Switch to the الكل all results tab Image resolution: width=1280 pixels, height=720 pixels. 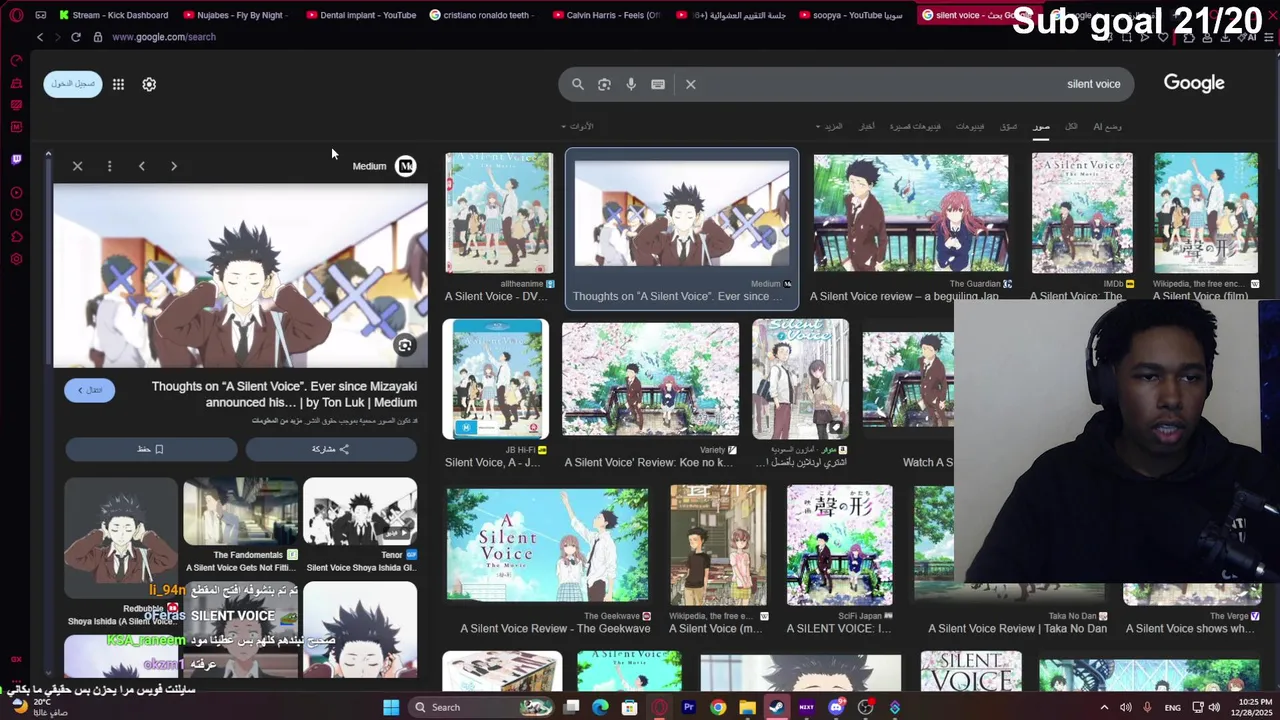click(1071, 127)
